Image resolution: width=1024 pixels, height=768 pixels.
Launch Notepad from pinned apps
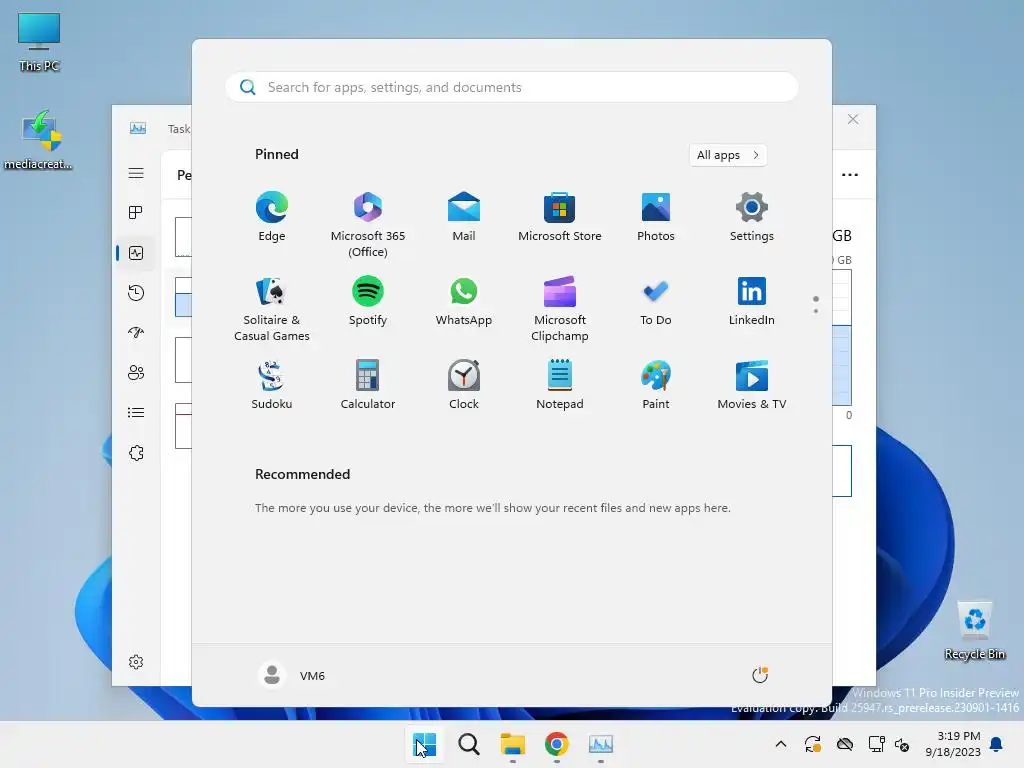click(x=560, y=385)
